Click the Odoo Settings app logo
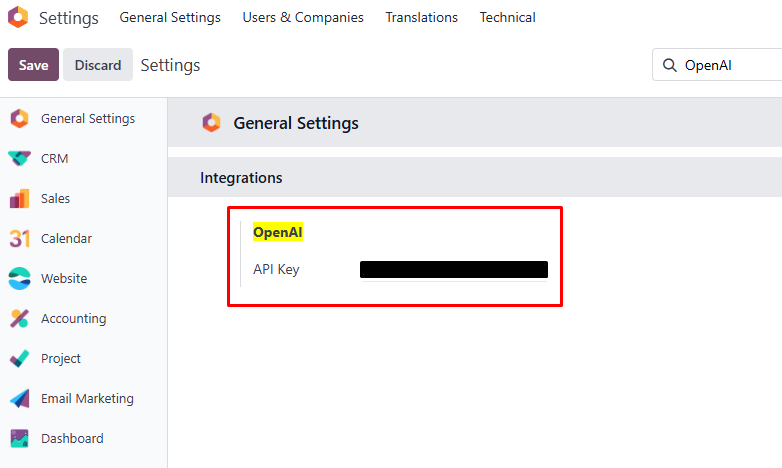 tap(18, 17)
